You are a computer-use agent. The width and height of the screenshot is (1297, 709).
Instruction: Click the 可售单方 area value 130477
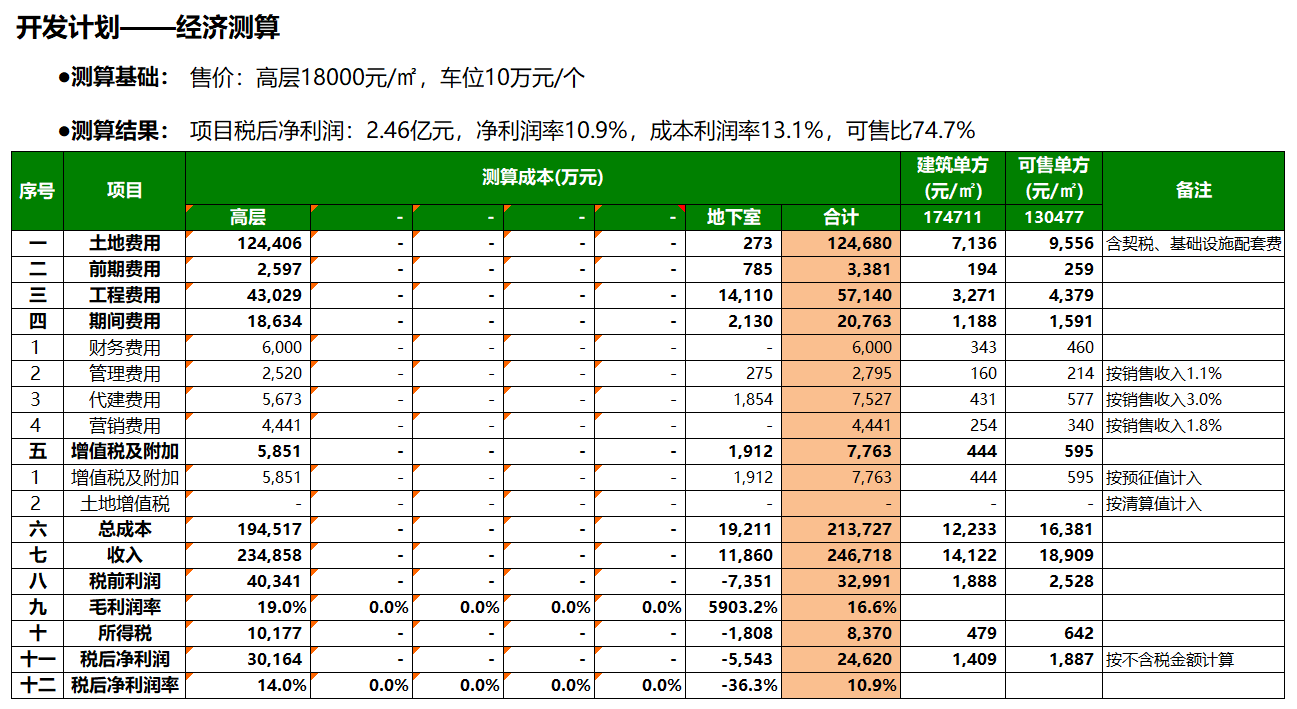coord(1053,217)
